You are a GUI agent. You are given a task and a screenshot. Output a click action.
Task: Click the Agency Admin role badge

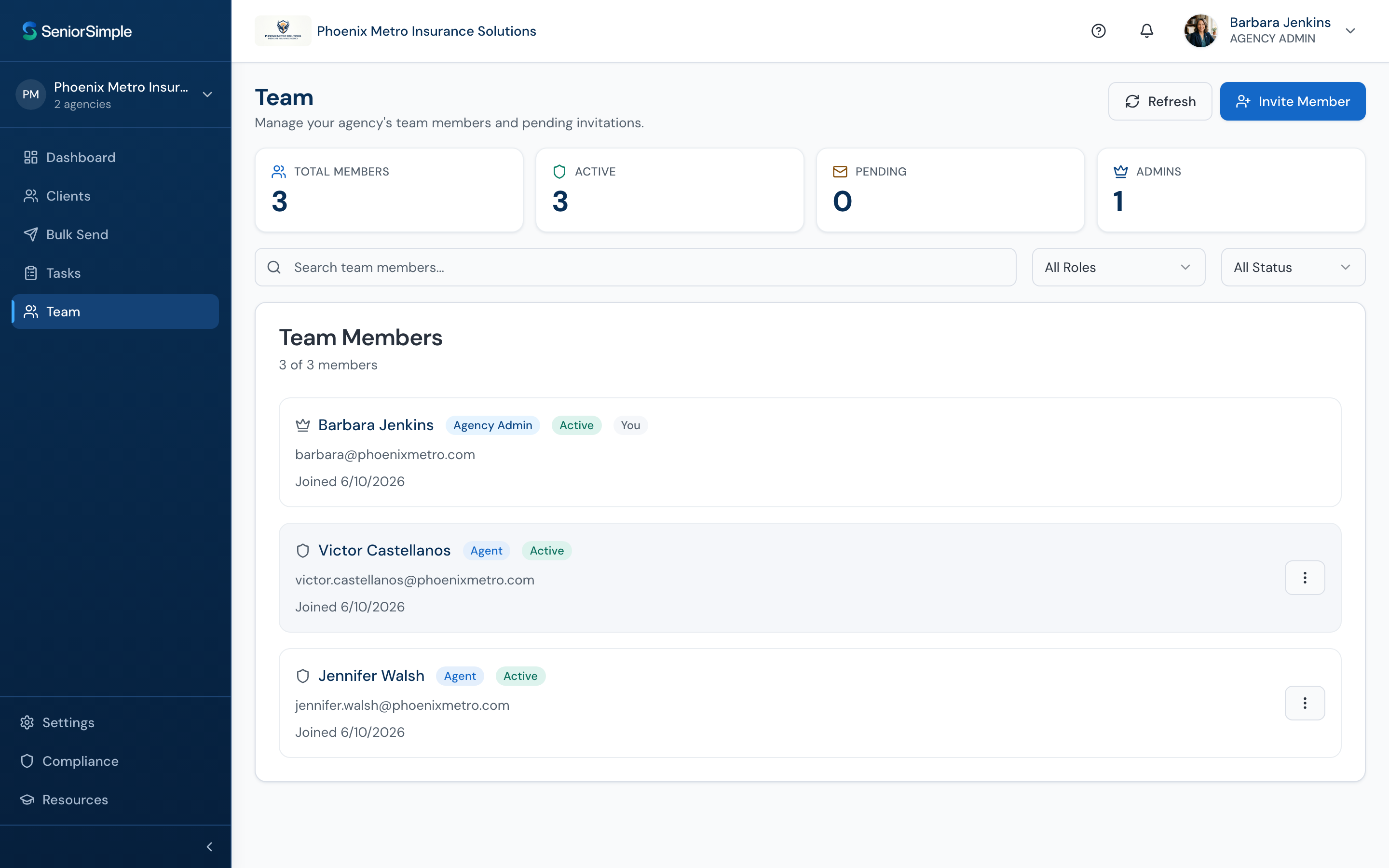point(492,425)
